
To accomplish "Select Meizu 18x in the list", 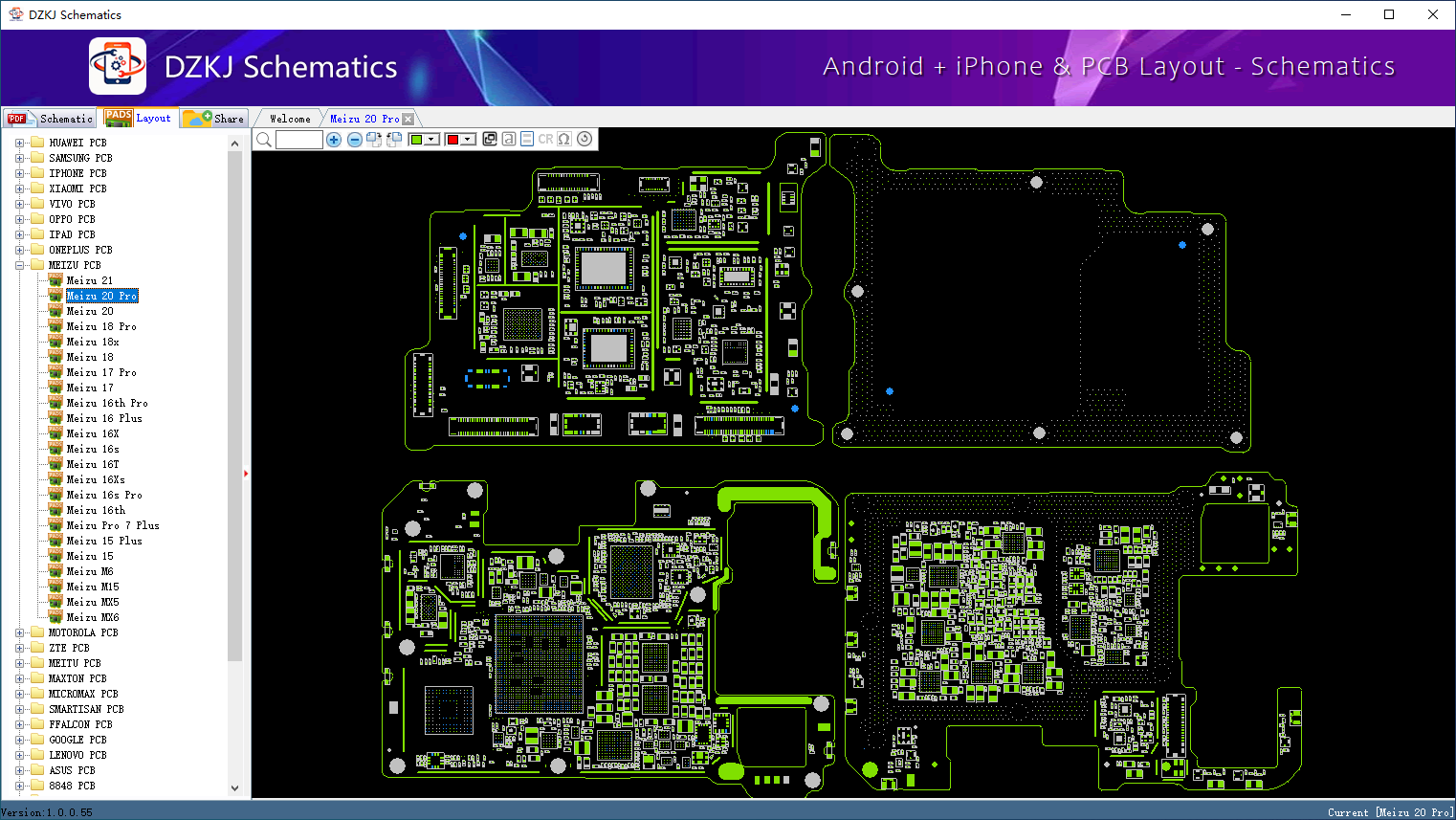I will (93, 342).
